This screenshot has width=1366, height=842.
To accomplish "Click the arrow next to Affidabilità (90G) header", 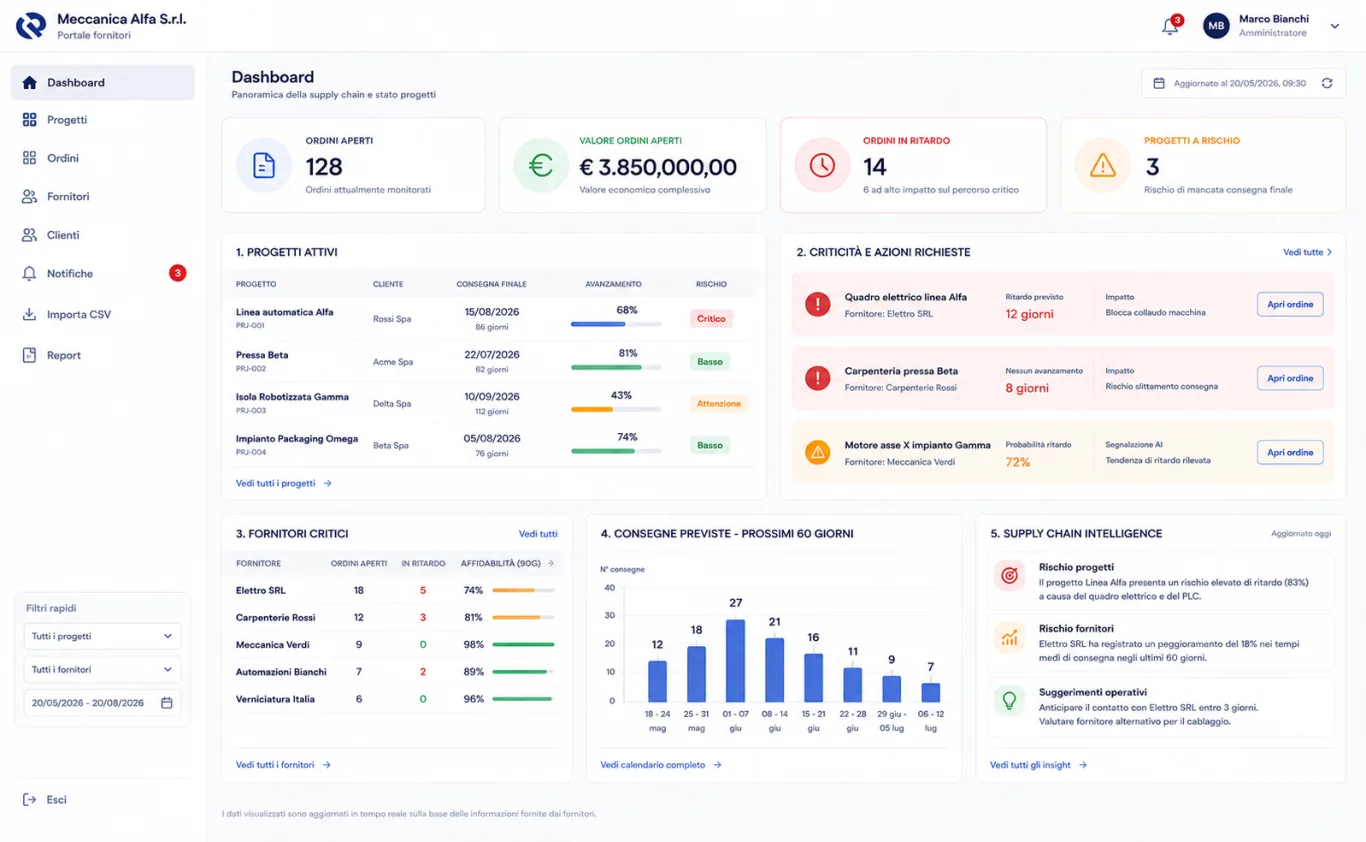I will 551,564.
